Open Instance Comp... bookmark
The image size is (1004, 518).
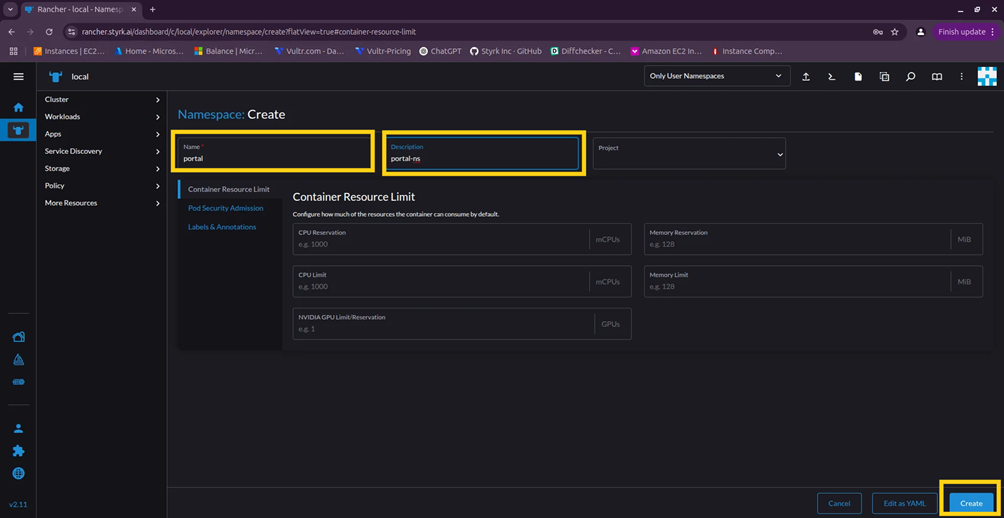[747, 51]
